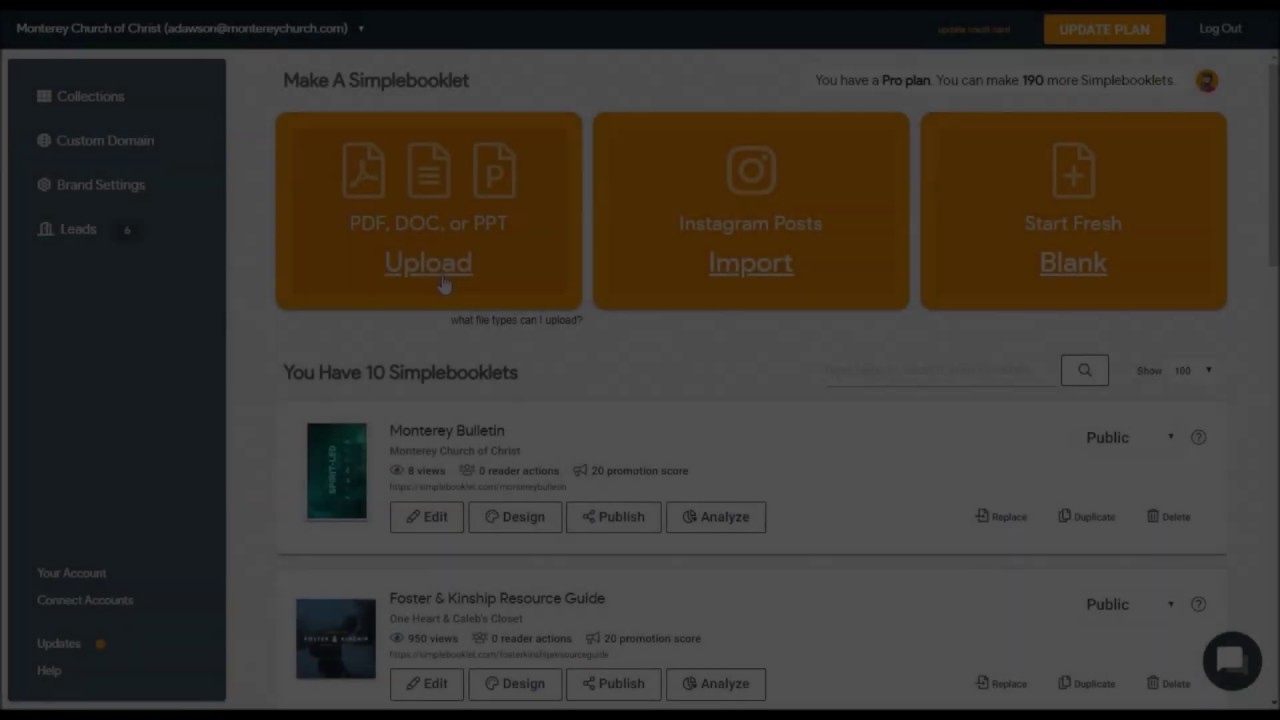Click the DOC file icon in the upload card
1280x720 pixels.
pyautogui.click(x=428, y=170)
